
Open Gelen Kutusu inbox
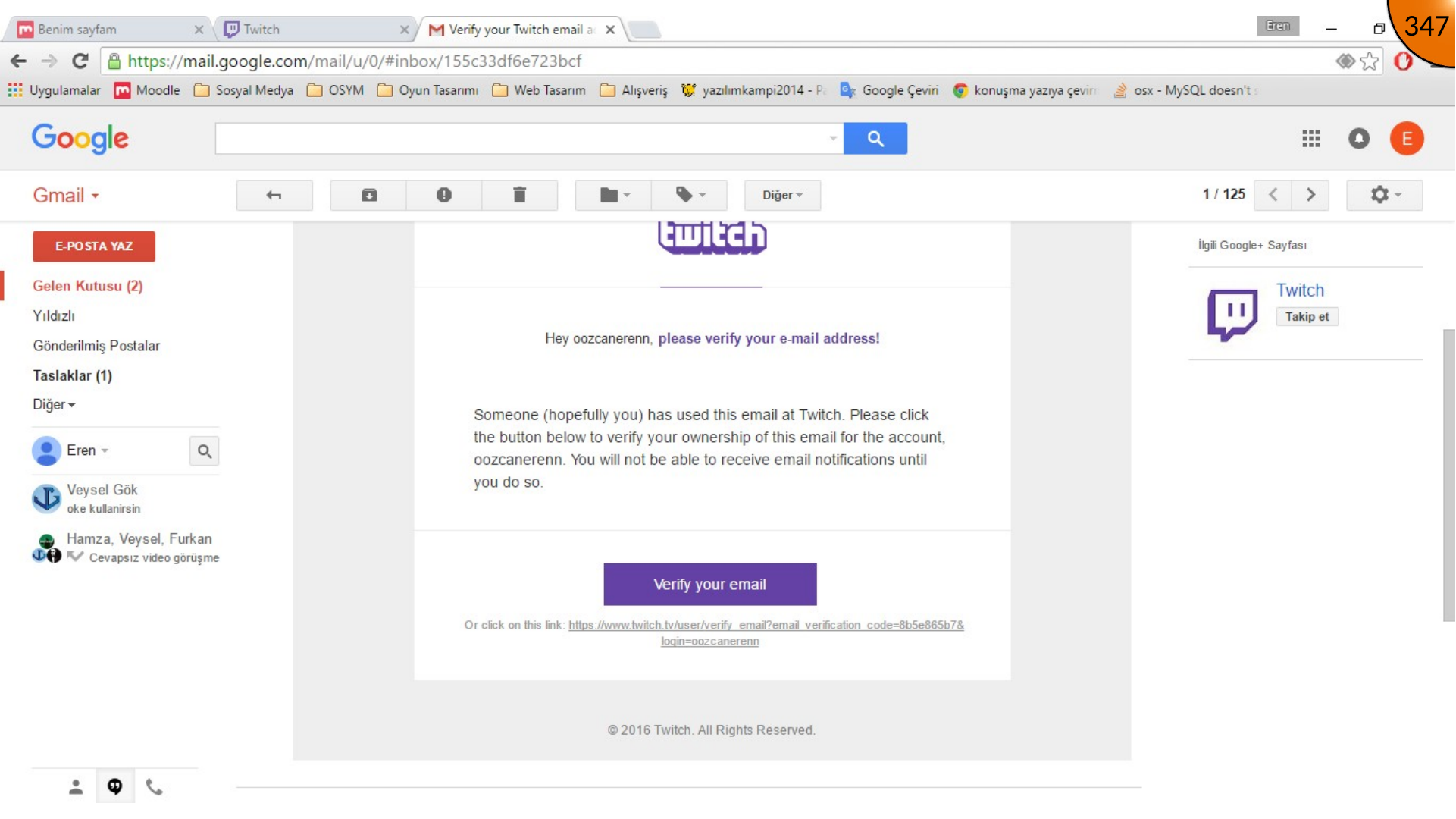click(87, 286)
